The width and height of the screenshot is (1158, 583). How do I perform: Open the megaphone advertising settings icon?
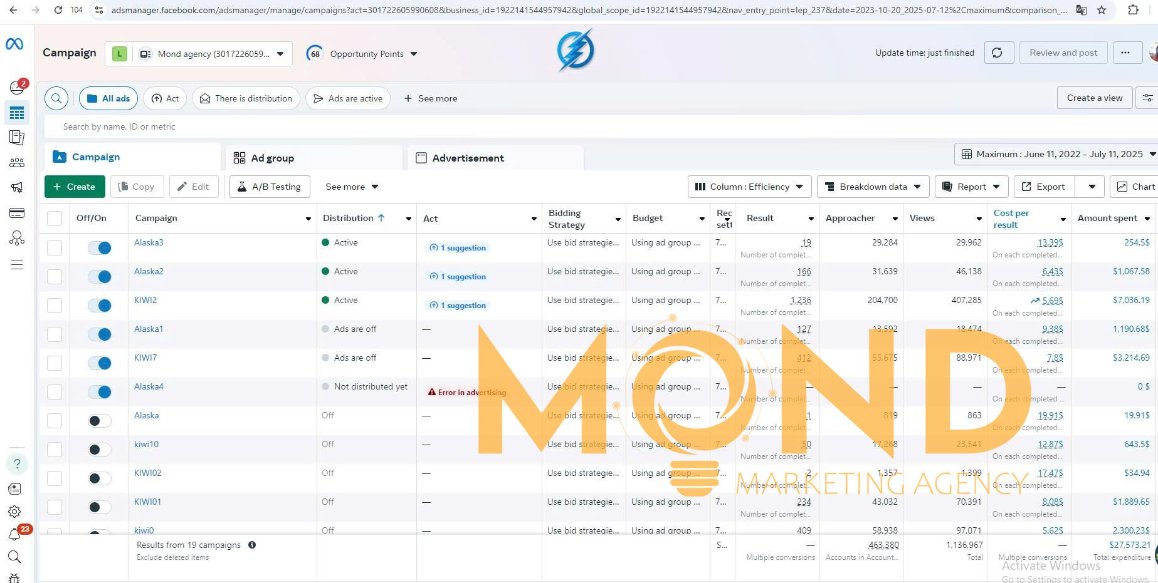[x=16, y=188]
